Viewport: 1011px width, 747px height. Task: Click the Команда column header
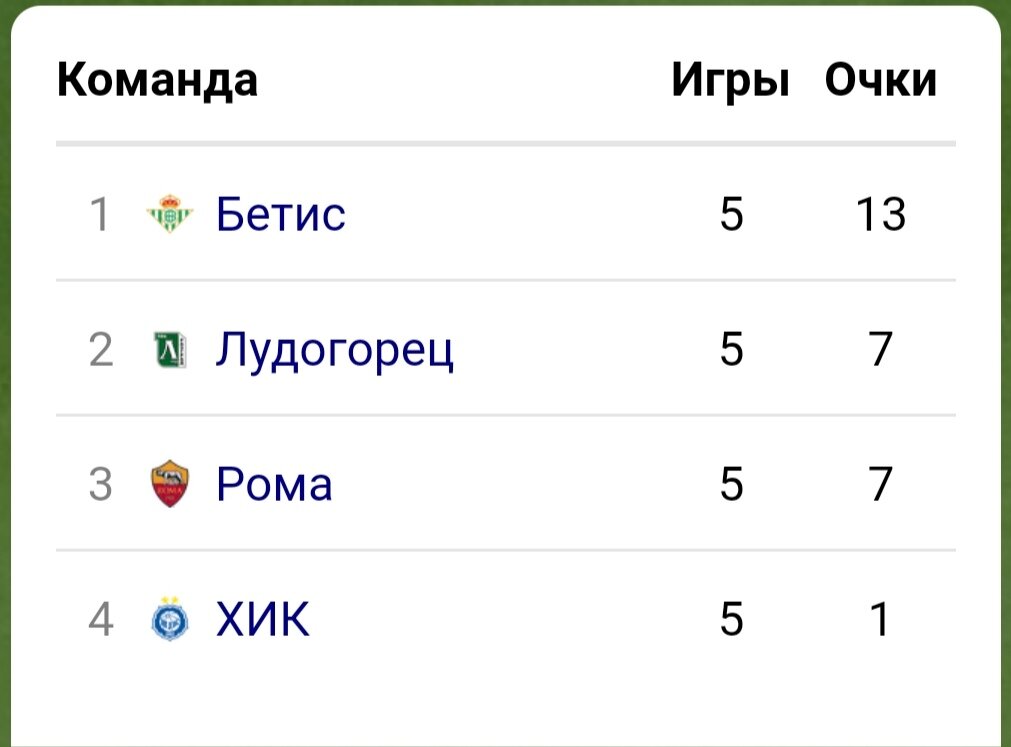click(x=156, y=80)
